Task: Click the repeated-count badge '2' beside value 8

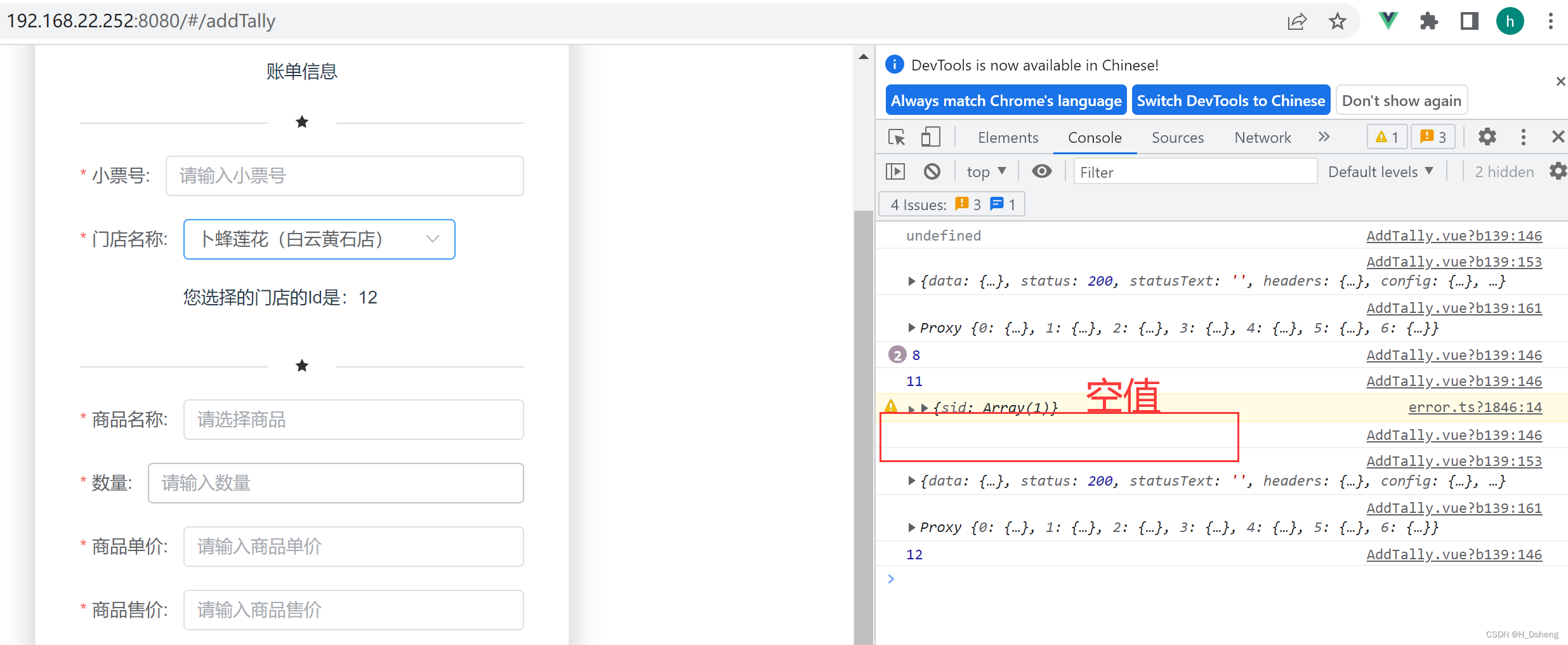Action: [x=897, y=355]
